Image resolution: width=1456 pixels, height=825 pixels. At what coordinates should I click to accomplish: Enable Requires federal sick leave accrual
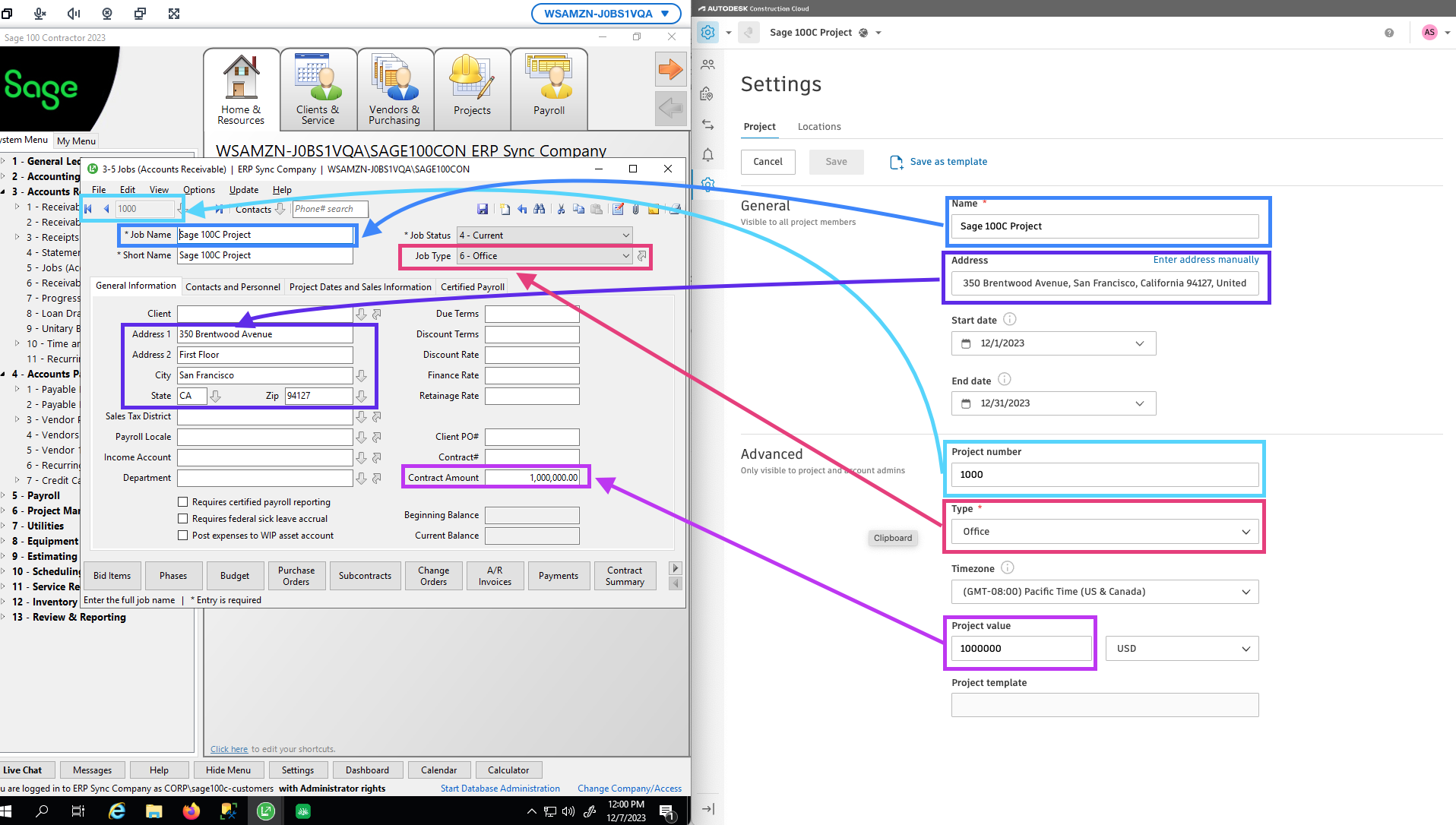(182, 519)
